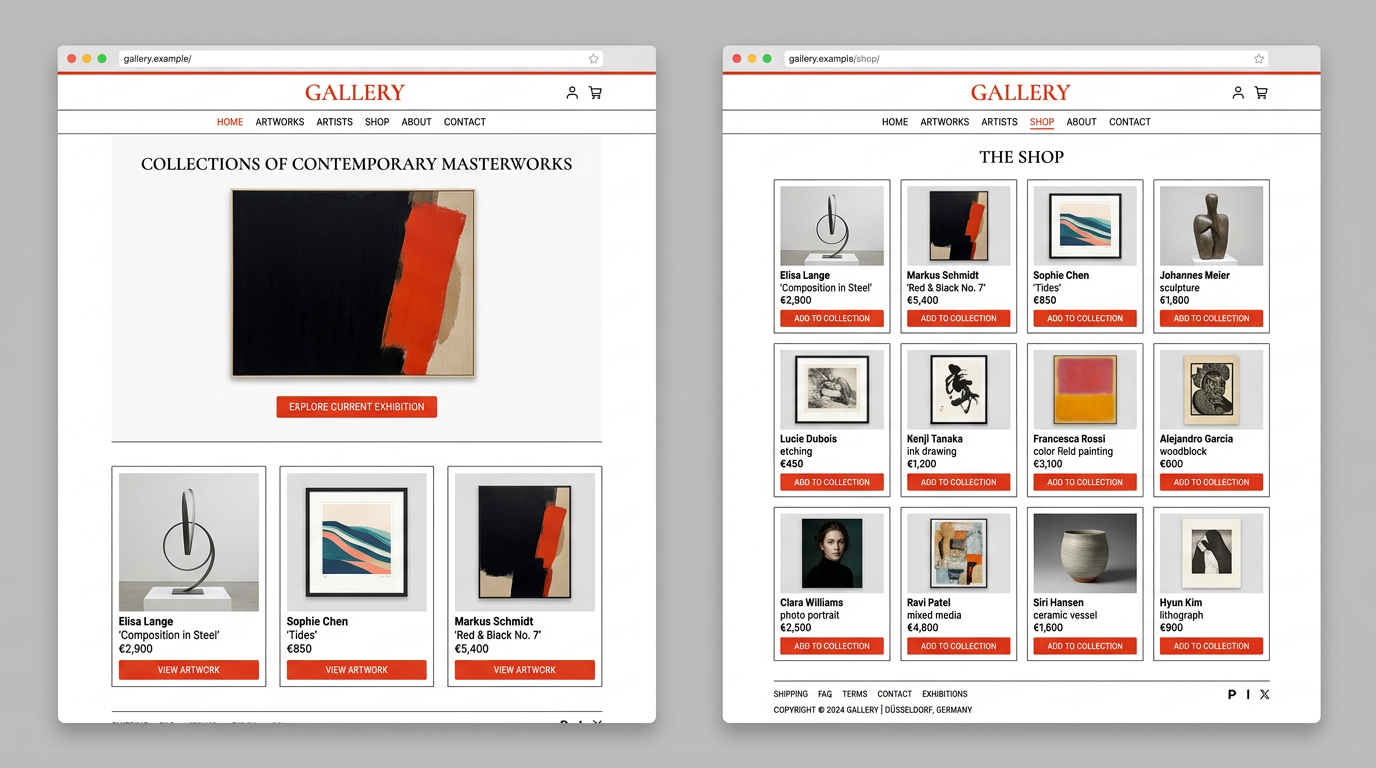The height and width of the screenshot is (768, 1376).
Task: Click the Explore Current Exhibition button
Action: (357, 407)
